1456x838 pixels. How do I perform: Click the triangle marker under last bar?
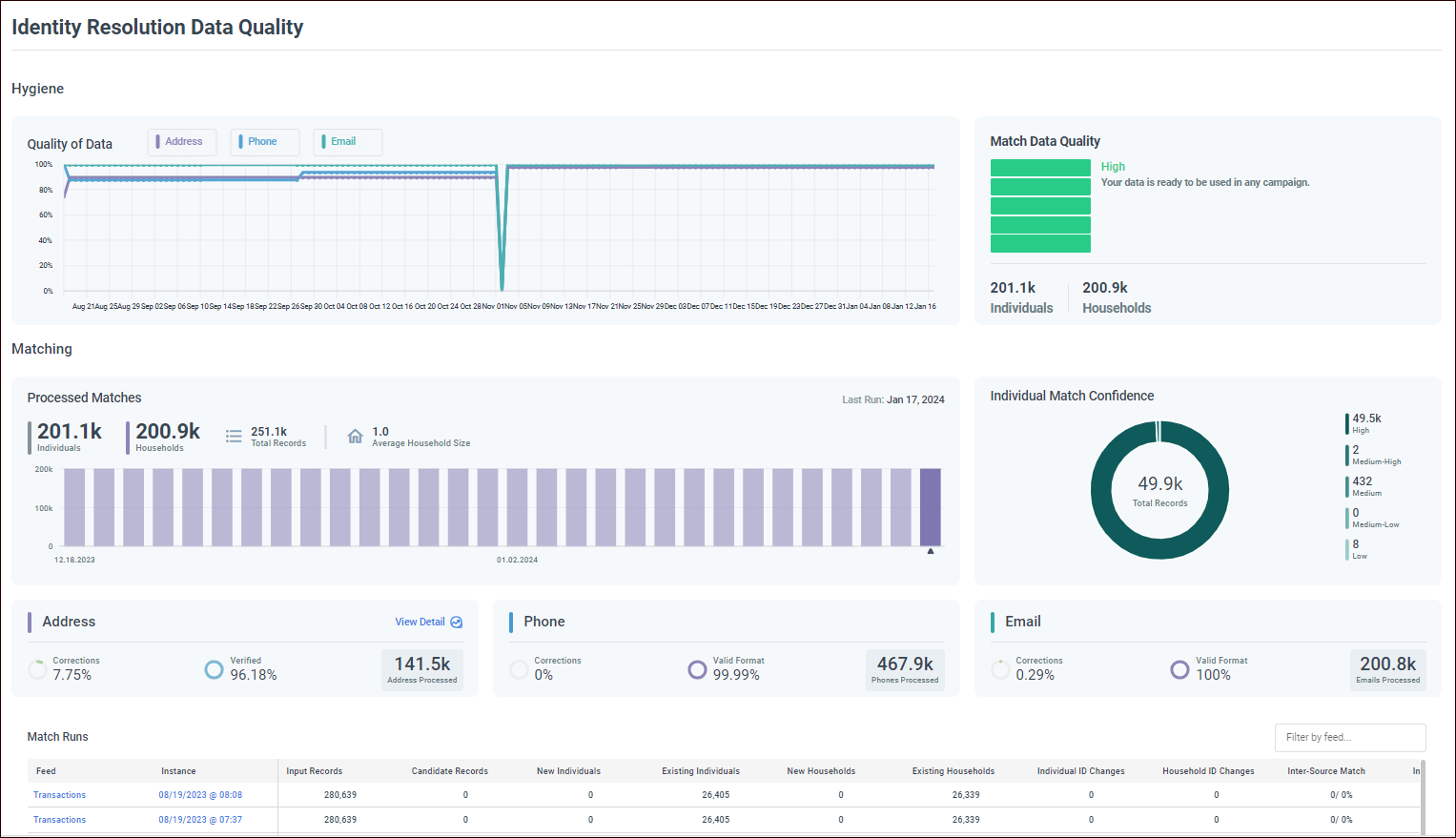pyautogui.click(x=931, y=551)
